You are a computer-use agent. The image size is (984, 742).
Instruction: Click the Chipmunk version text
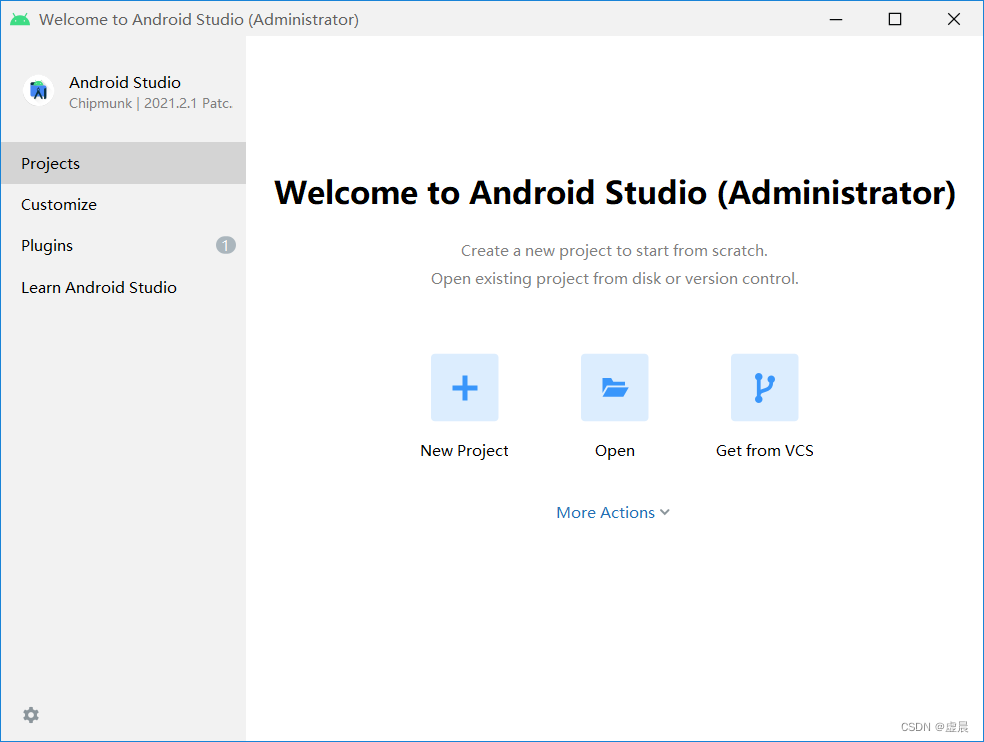click(150, 102)
